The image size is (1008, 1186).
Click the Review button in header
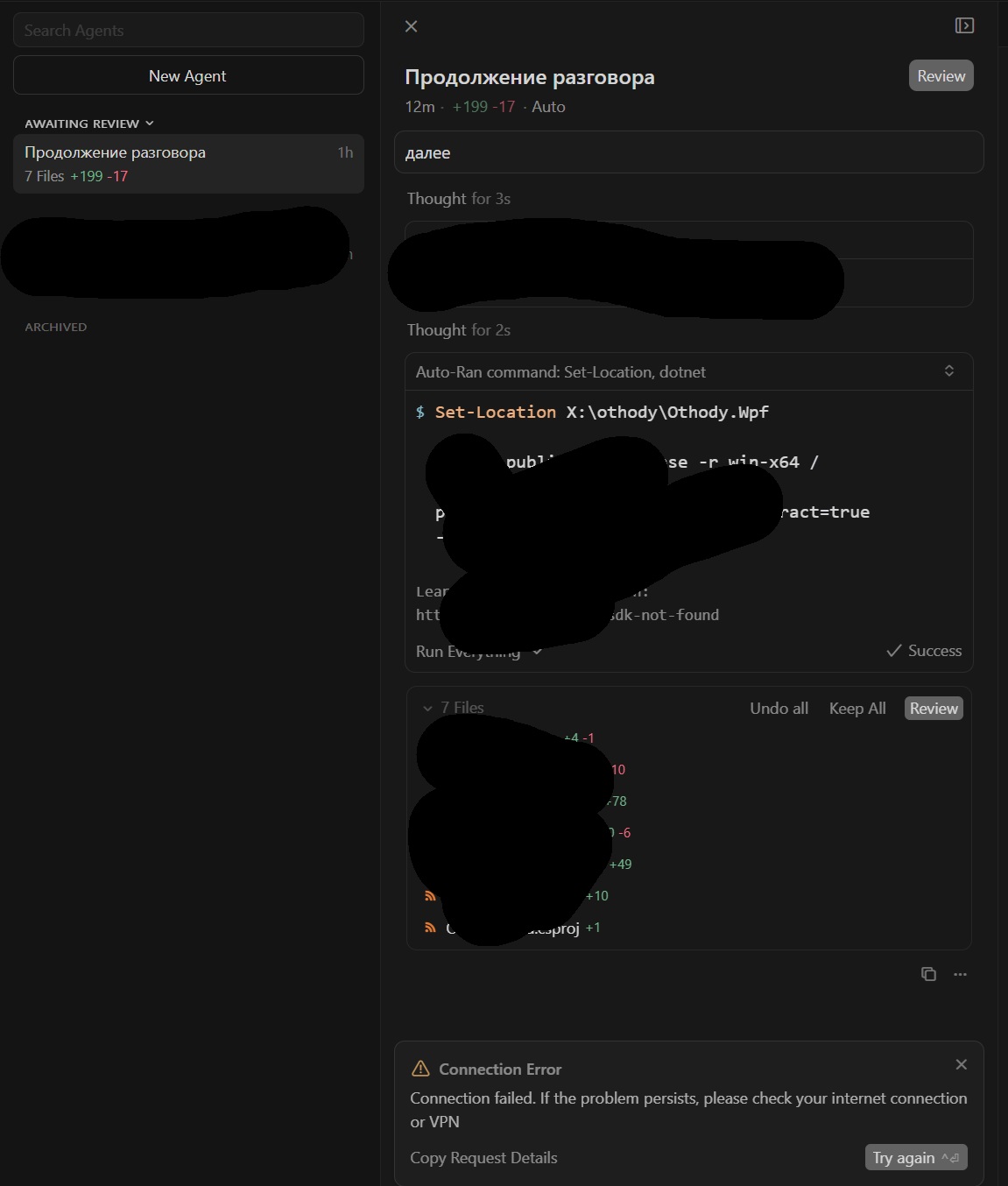tap(941, 75)
